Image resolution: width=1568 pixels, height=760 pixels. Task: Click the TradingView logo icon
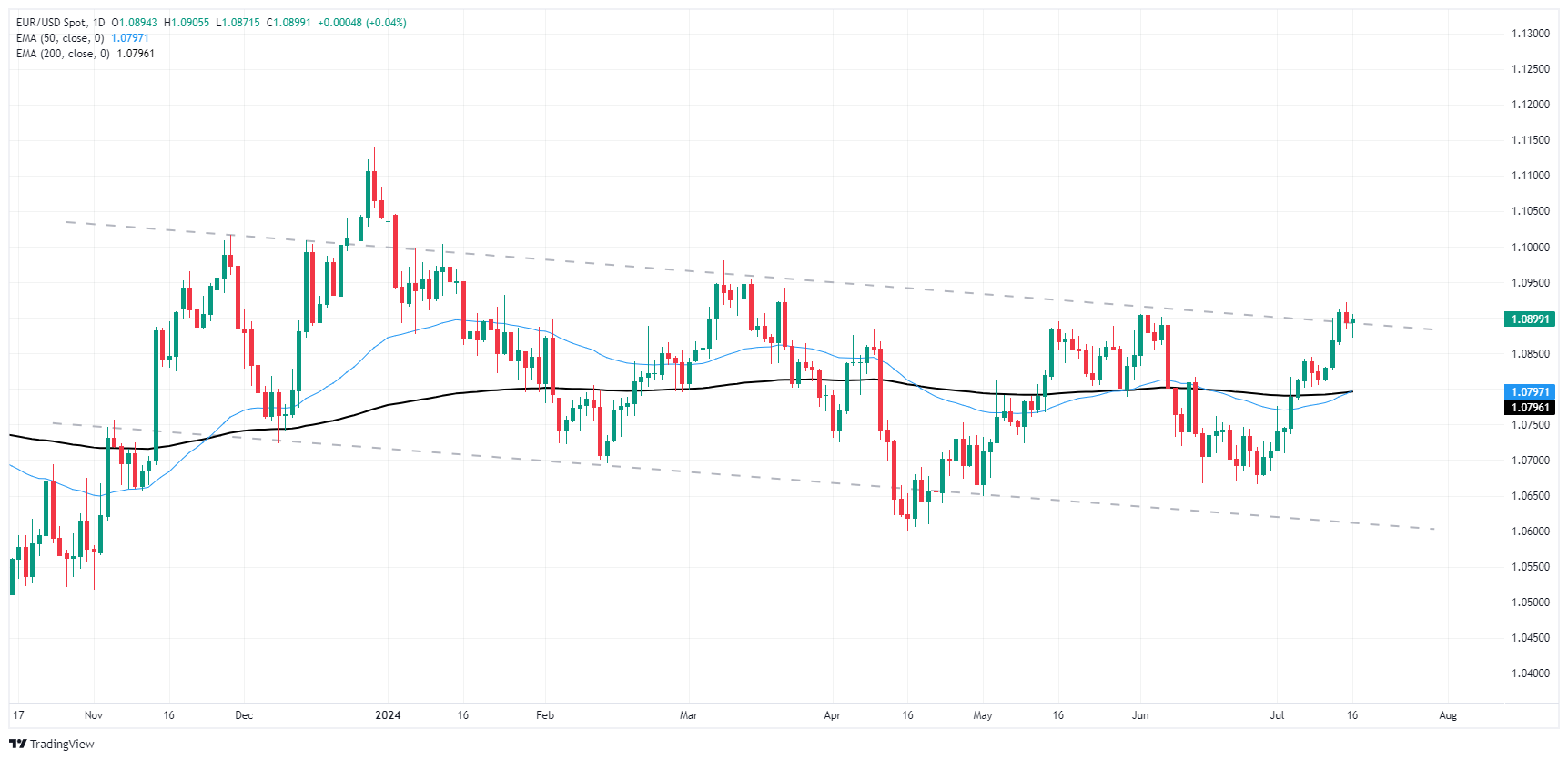(17, 744)
